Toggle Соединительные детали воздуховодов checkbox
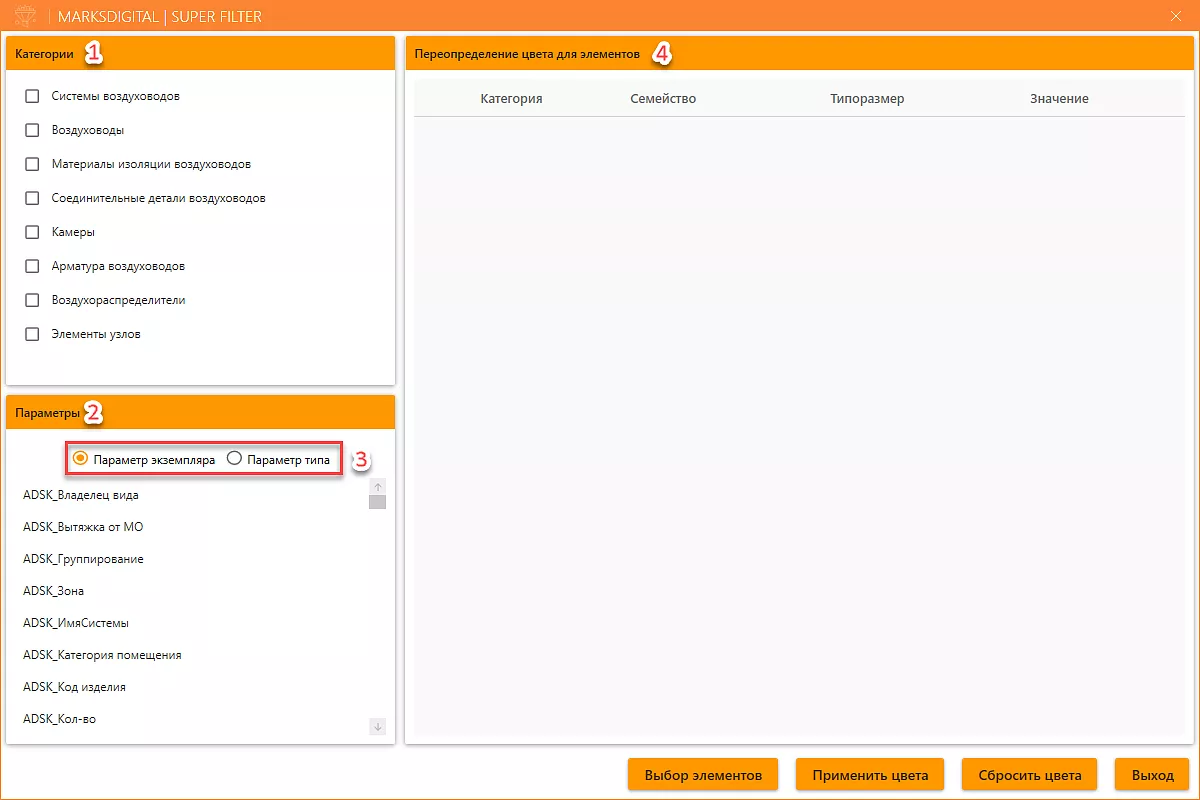The height and width of the screenshot is (800, 1200). pos(32,198)
